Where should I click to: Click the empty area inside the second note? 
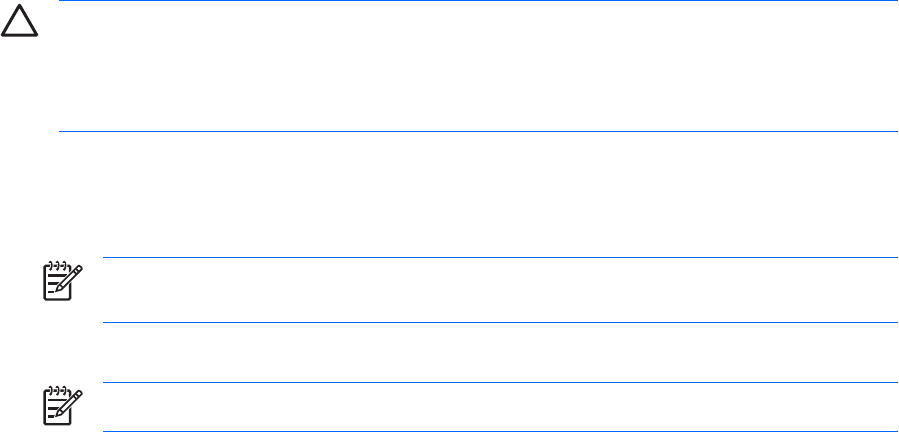[500, 407]
